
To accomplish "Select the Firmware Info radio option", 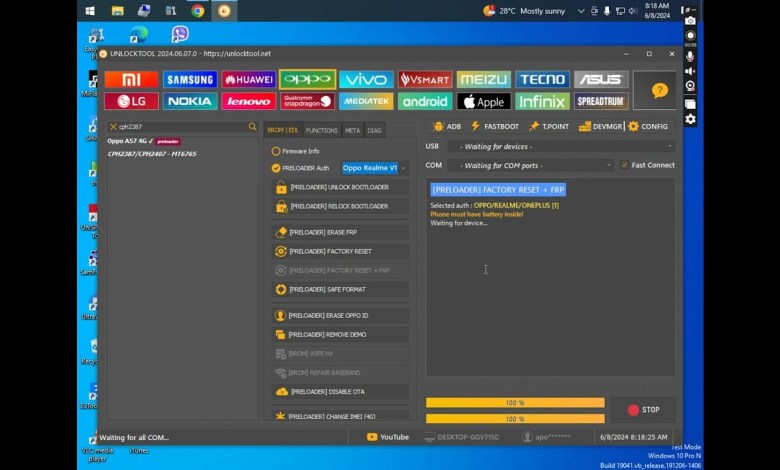I will [276, 151].
